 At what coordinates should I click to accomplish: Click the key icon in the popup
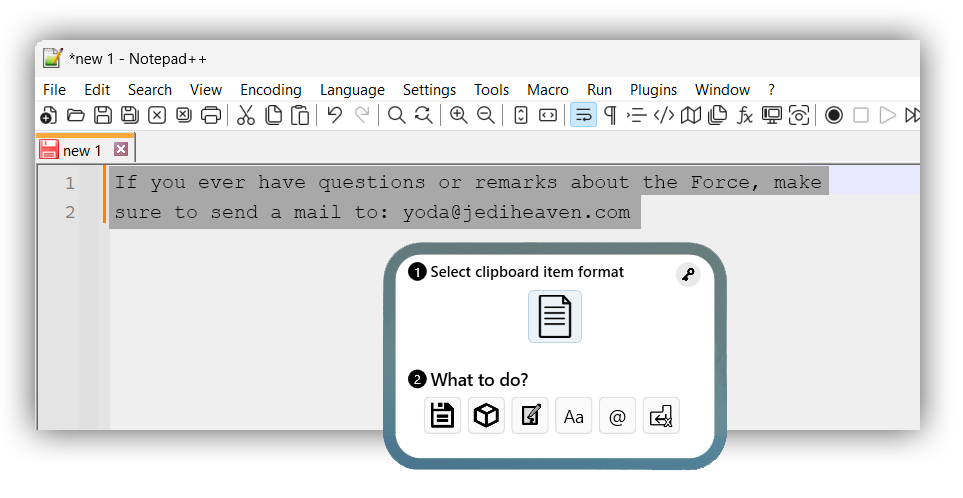point(688,274)
